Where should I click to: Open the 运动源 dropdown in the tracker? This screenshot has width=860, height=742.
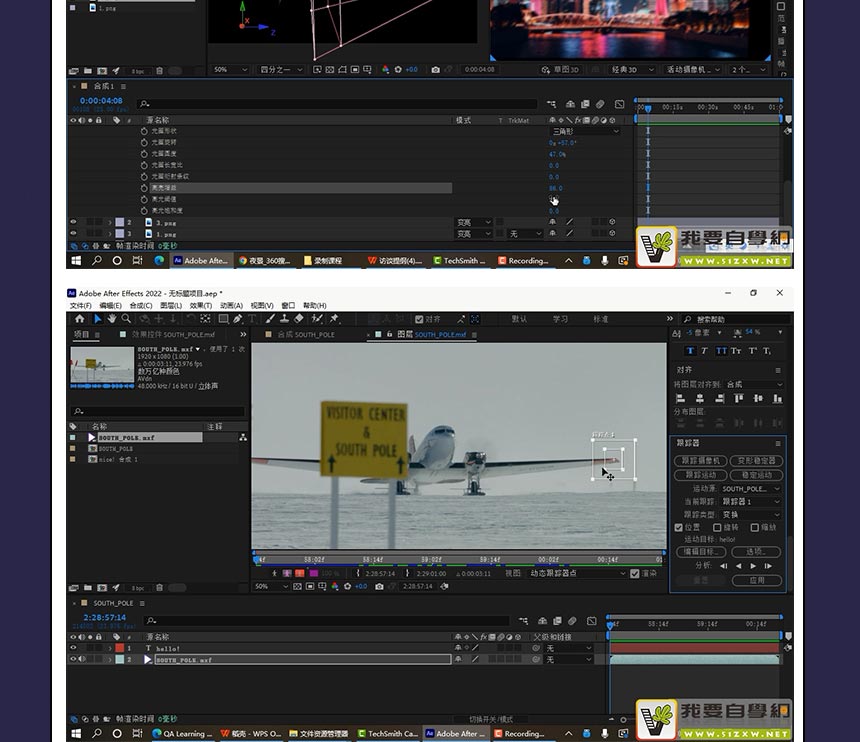click(x=750, y=489)
